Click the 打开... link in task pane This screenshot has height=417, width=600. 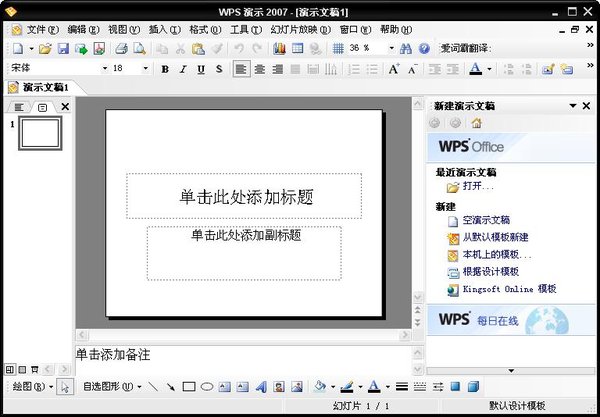478,186
